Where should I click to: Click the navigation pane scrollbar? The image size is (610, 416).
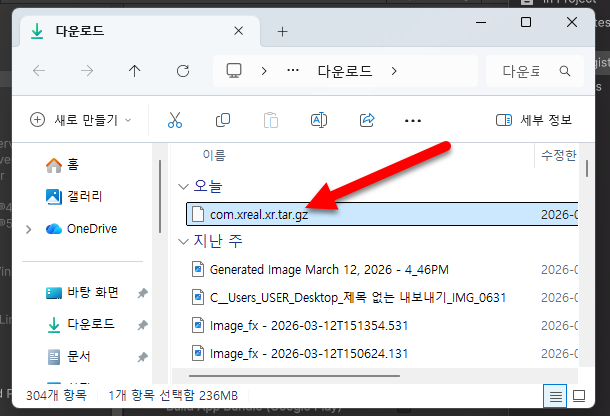click(x=160, y=197)
